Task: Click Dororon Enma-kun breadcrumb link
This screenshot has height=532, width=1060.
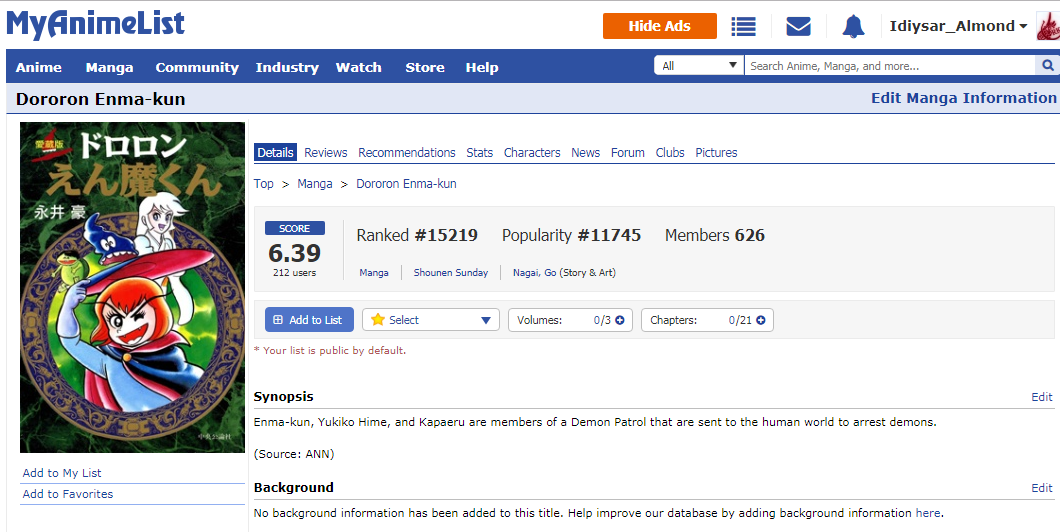Action: [406, 184]
